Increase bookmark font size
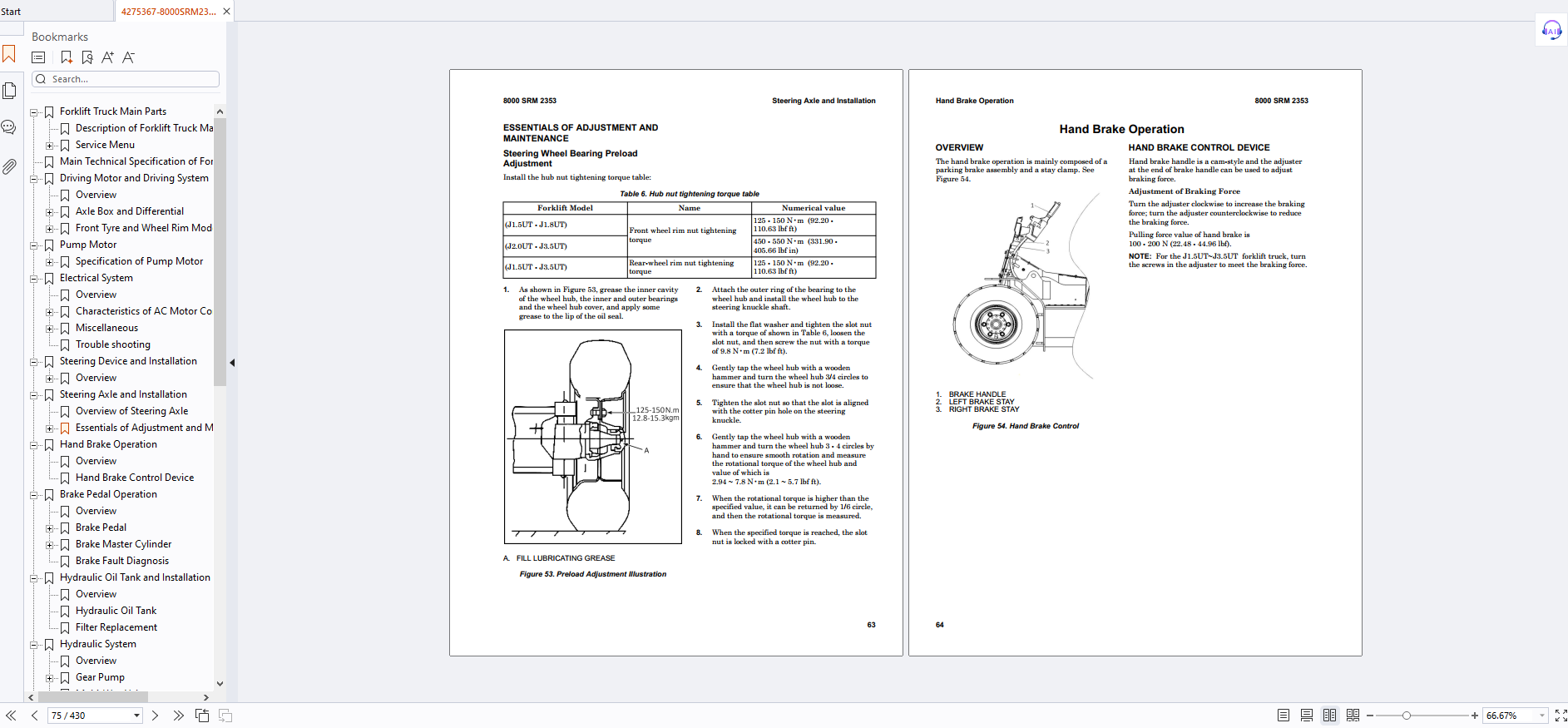This screenshot has height=728, width=1568. pyautogui.click(x=107, y=57)
